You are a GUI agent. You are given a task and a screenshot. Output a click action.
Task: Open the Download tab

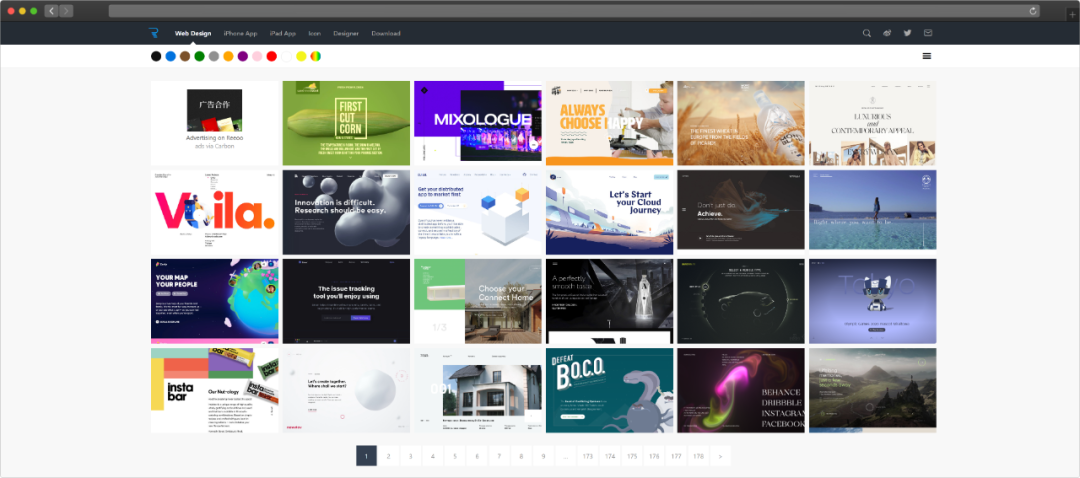coord(386,33)
